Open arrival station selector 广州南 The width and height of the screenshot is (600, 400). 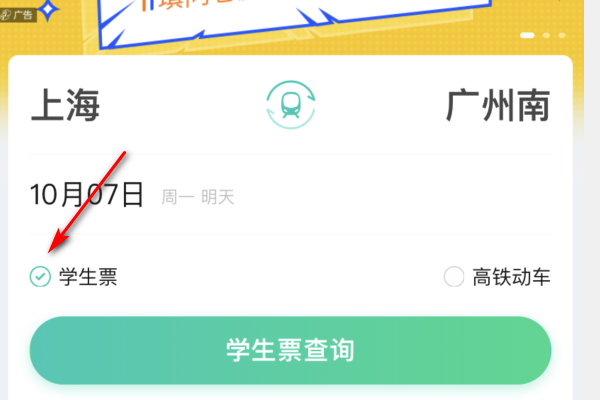[498, 105]
